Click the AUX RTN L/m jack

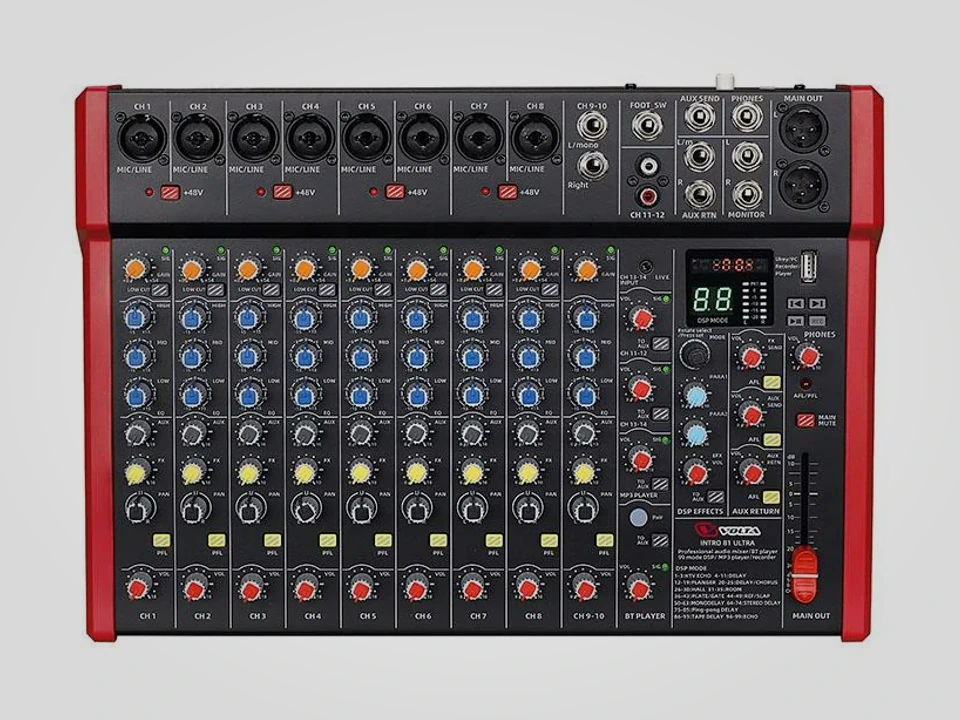700,156
